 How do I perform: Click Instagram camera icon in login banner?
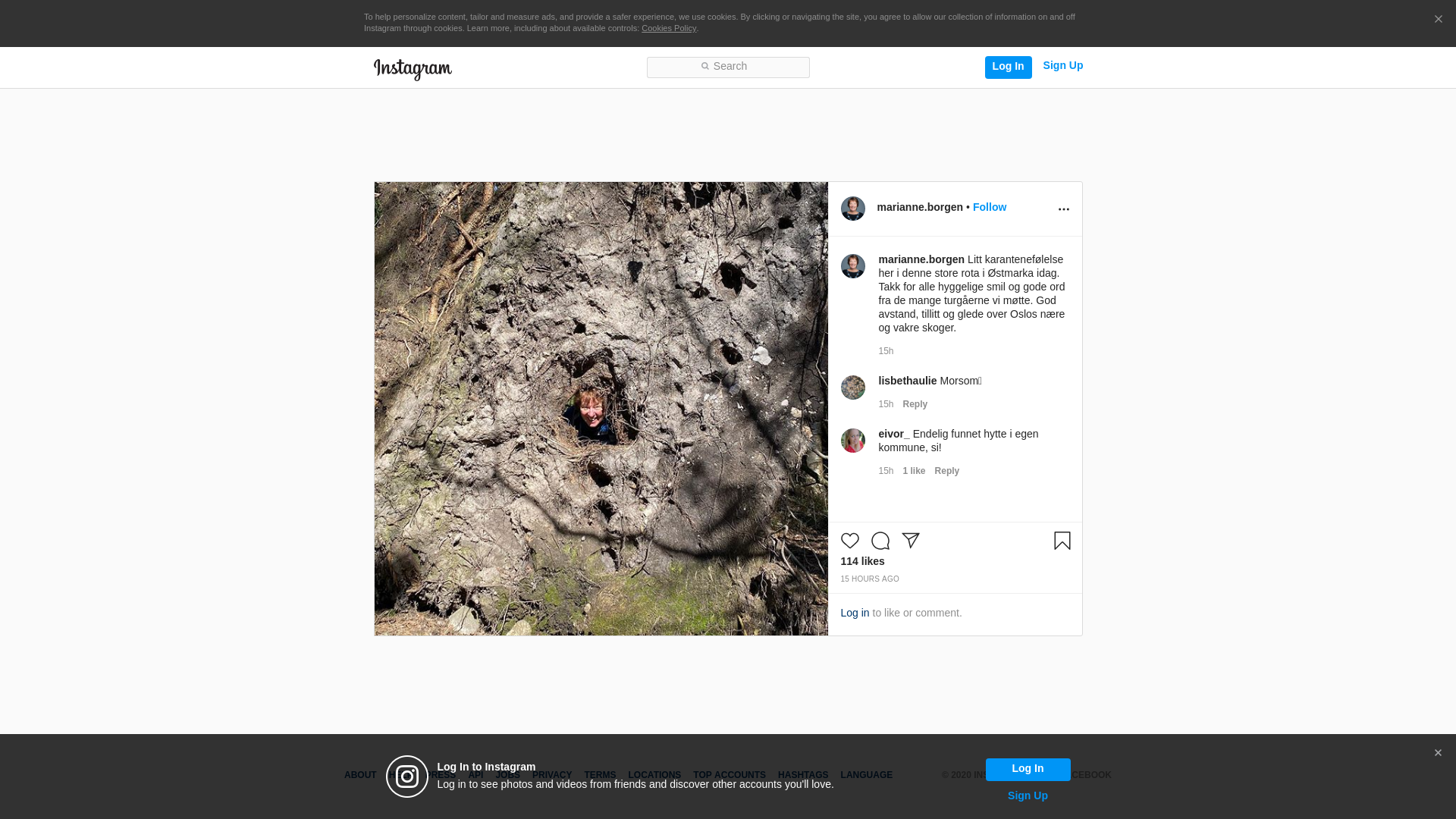pyautogui.click(x=407, y=777)
